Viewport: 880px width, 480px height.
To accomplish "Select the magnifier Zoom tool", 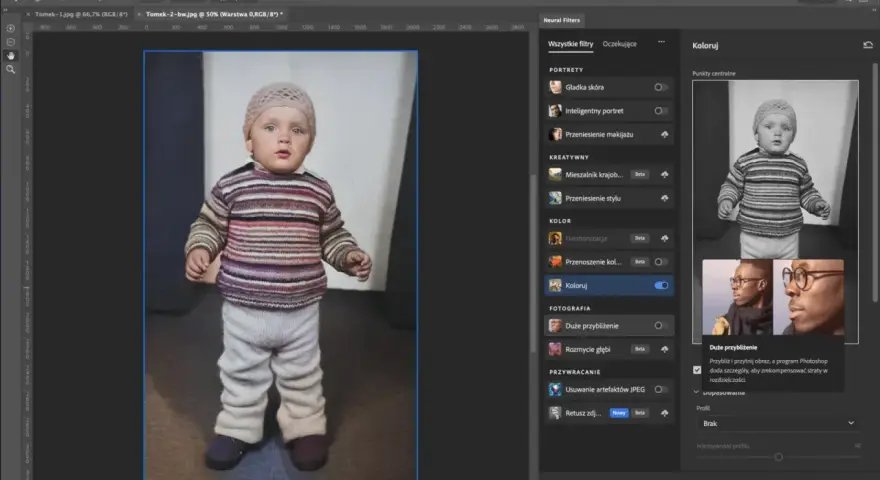I will (x=10, y=70).
